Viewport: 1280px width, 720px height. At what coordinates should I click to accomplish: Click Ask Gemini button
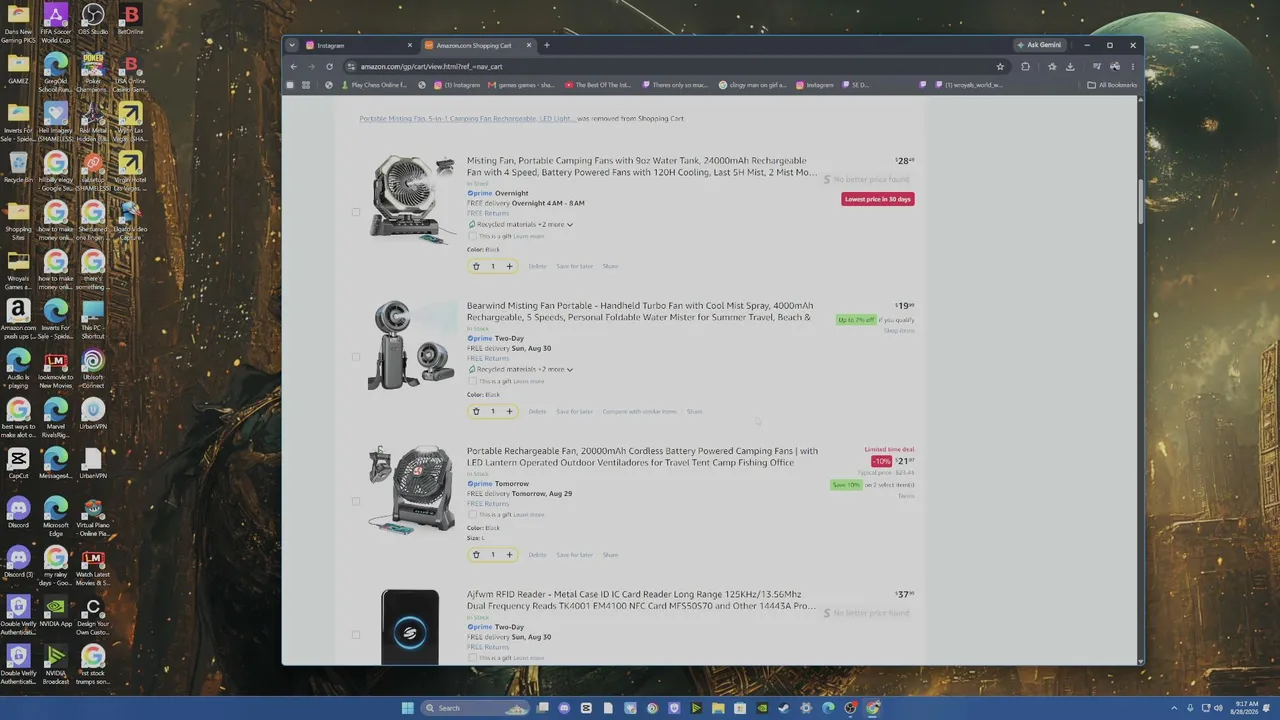tap(1039, 45)
